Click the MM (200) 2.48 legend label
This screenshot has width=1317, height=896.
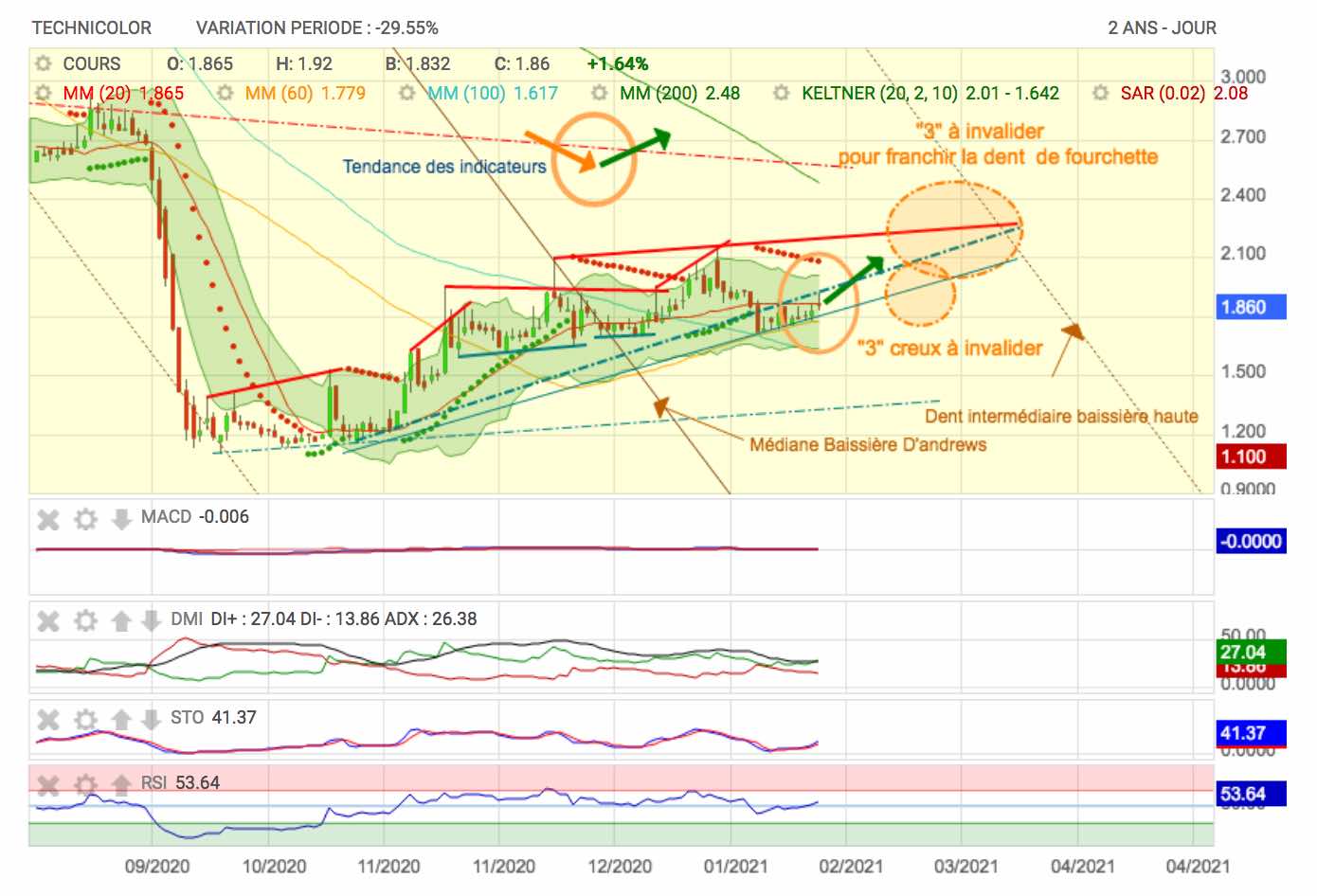pyautogui.click(x=680, y=94)
